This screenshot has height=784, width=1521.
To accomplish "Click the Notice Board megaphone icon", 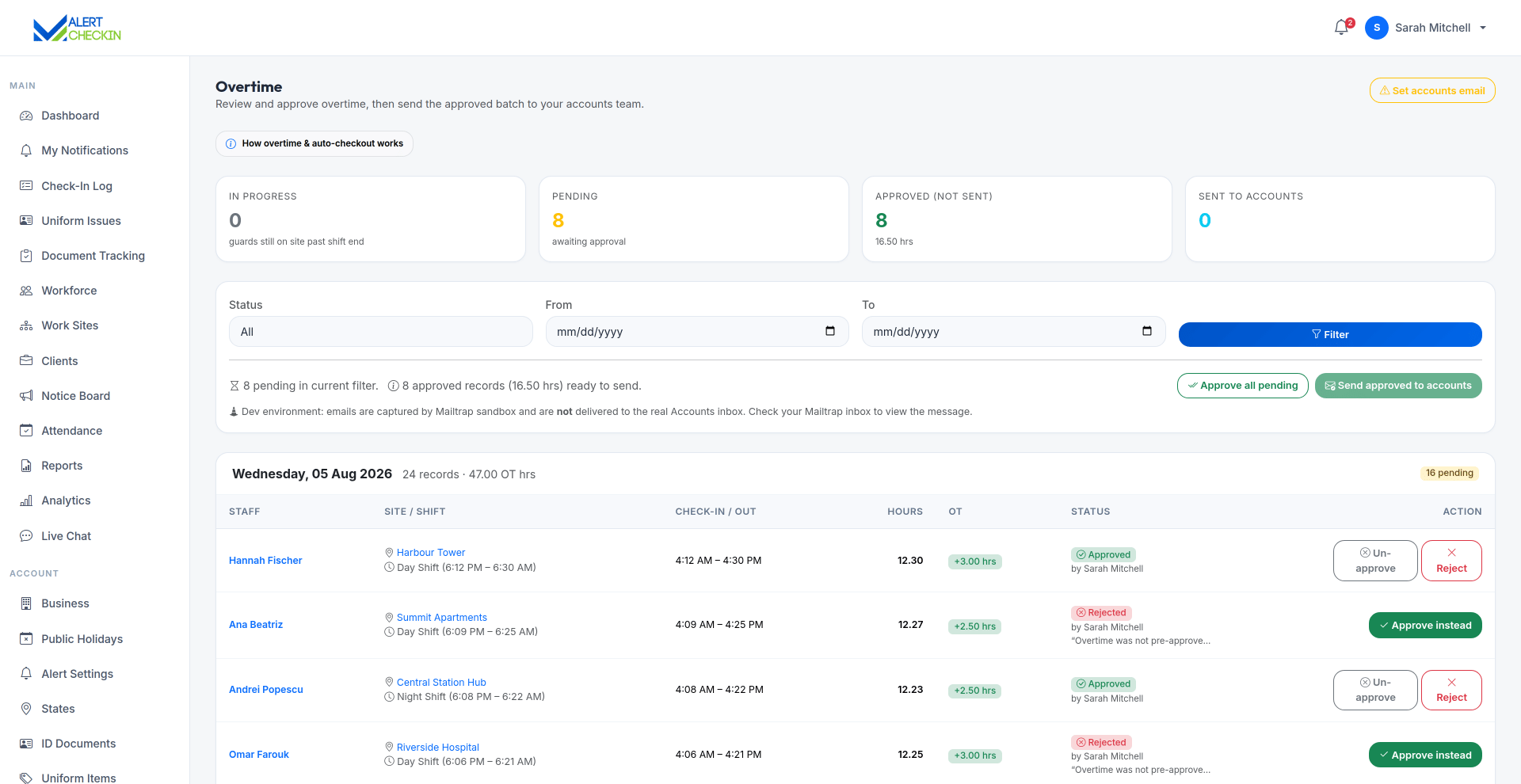I will pos(26,396).
